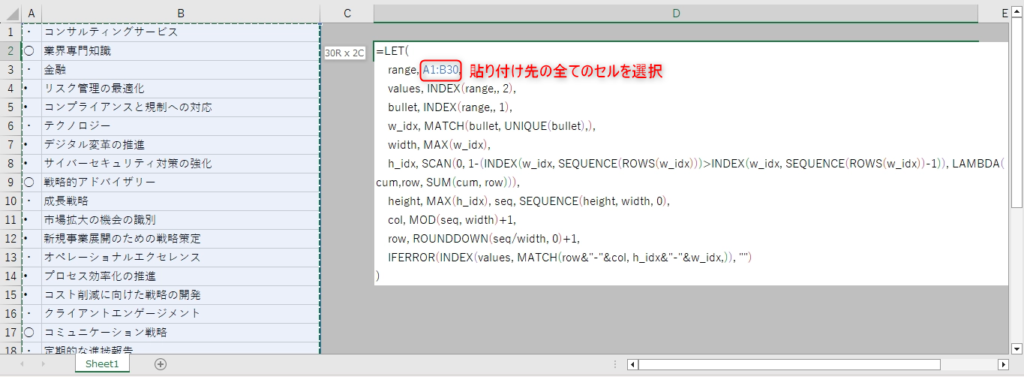1024x377 pixels.
Task: Select the row 5 header
Action: coord(10,107)
